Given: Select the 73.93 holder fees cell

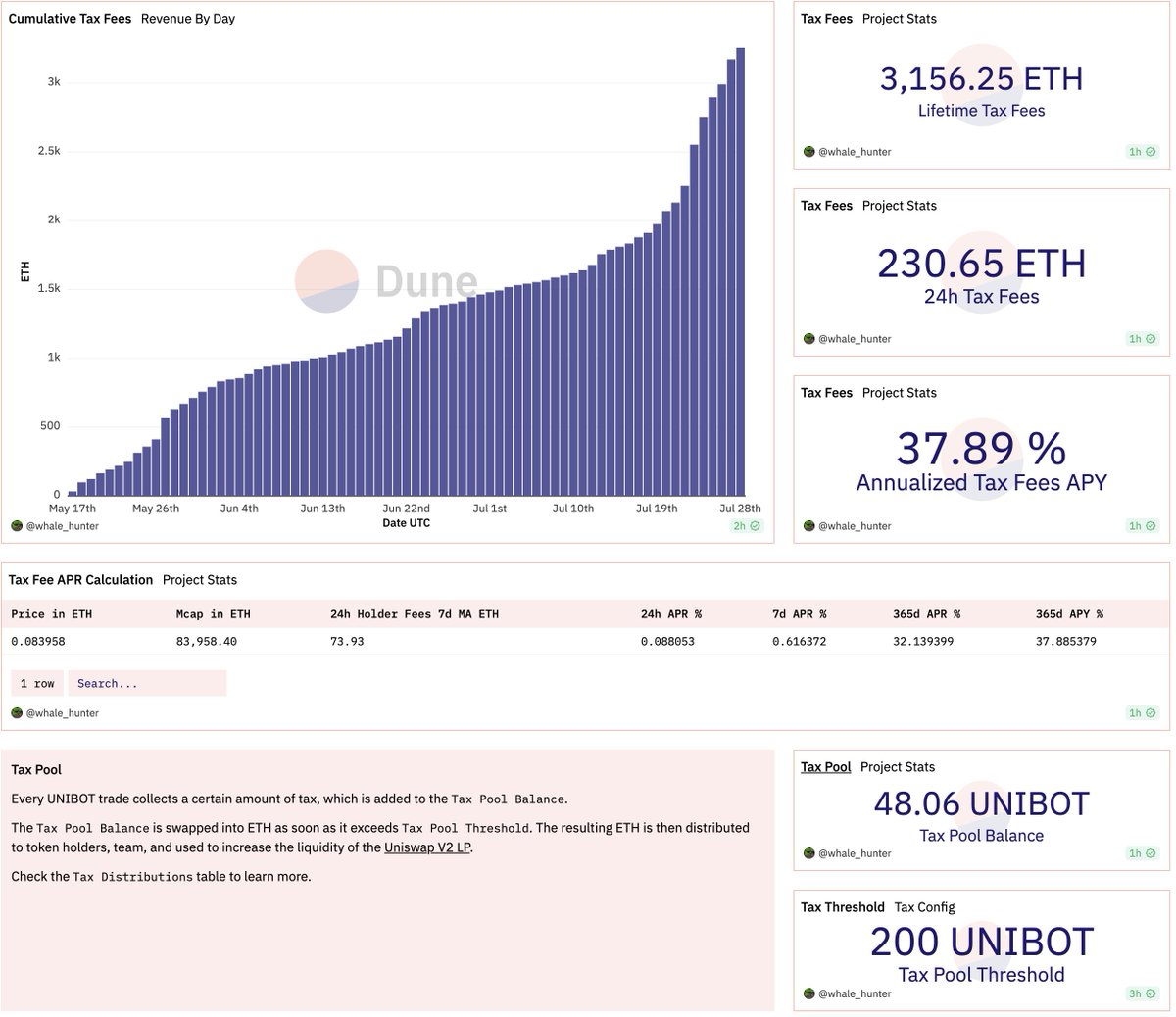Looking at the screenshot, I should 347,641.
